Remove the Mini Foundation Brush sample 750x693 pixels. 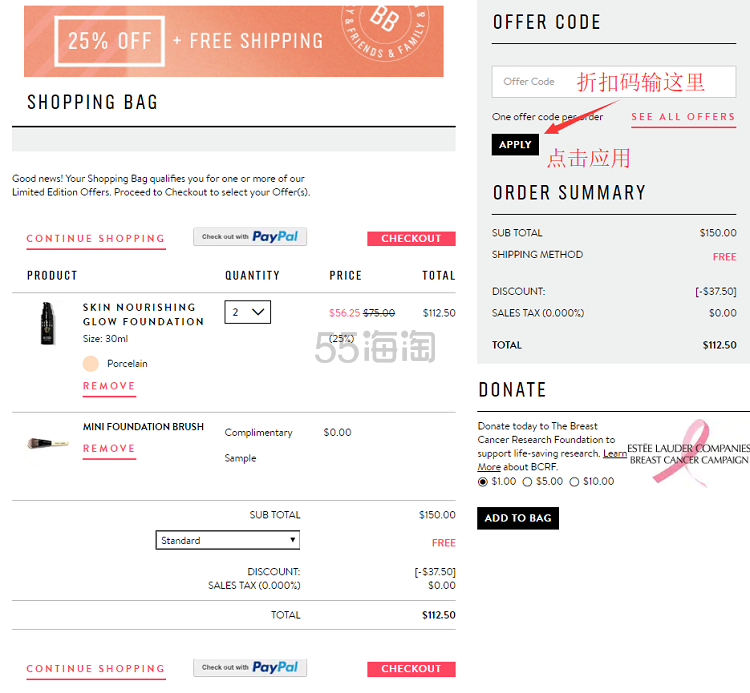click(x=109, y=449)
